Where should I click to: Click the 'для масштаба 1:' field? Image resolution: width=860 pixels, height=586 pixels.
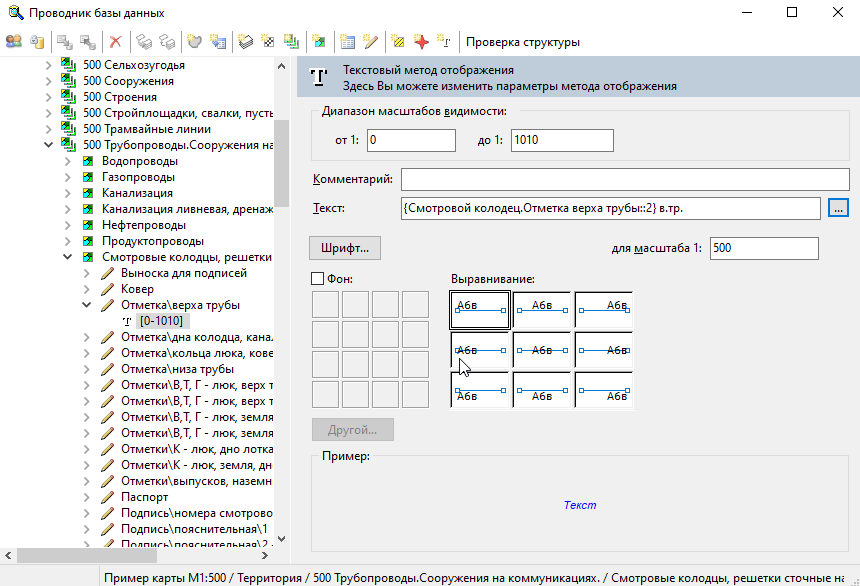764,248
